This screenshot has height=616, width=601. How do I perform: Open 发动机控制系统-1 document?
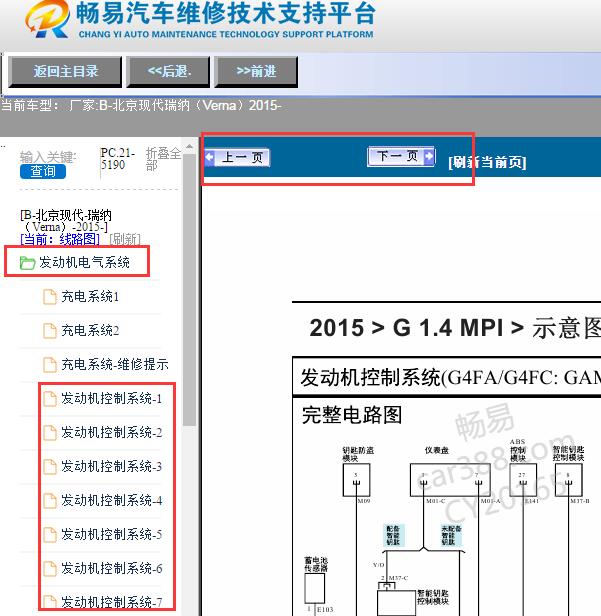112,398
